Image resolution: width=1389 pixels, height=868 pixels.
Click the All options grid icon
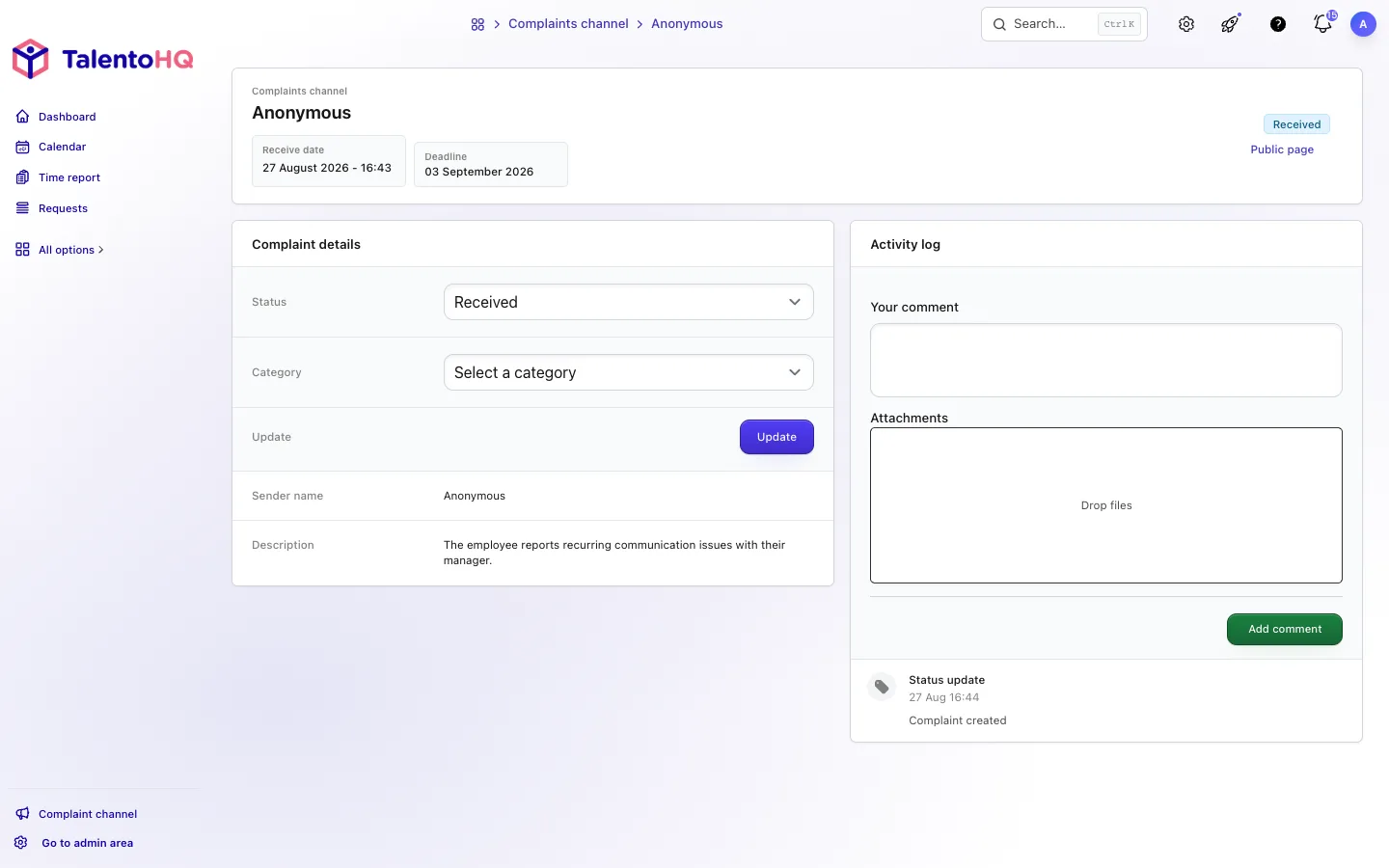[22, 250]
